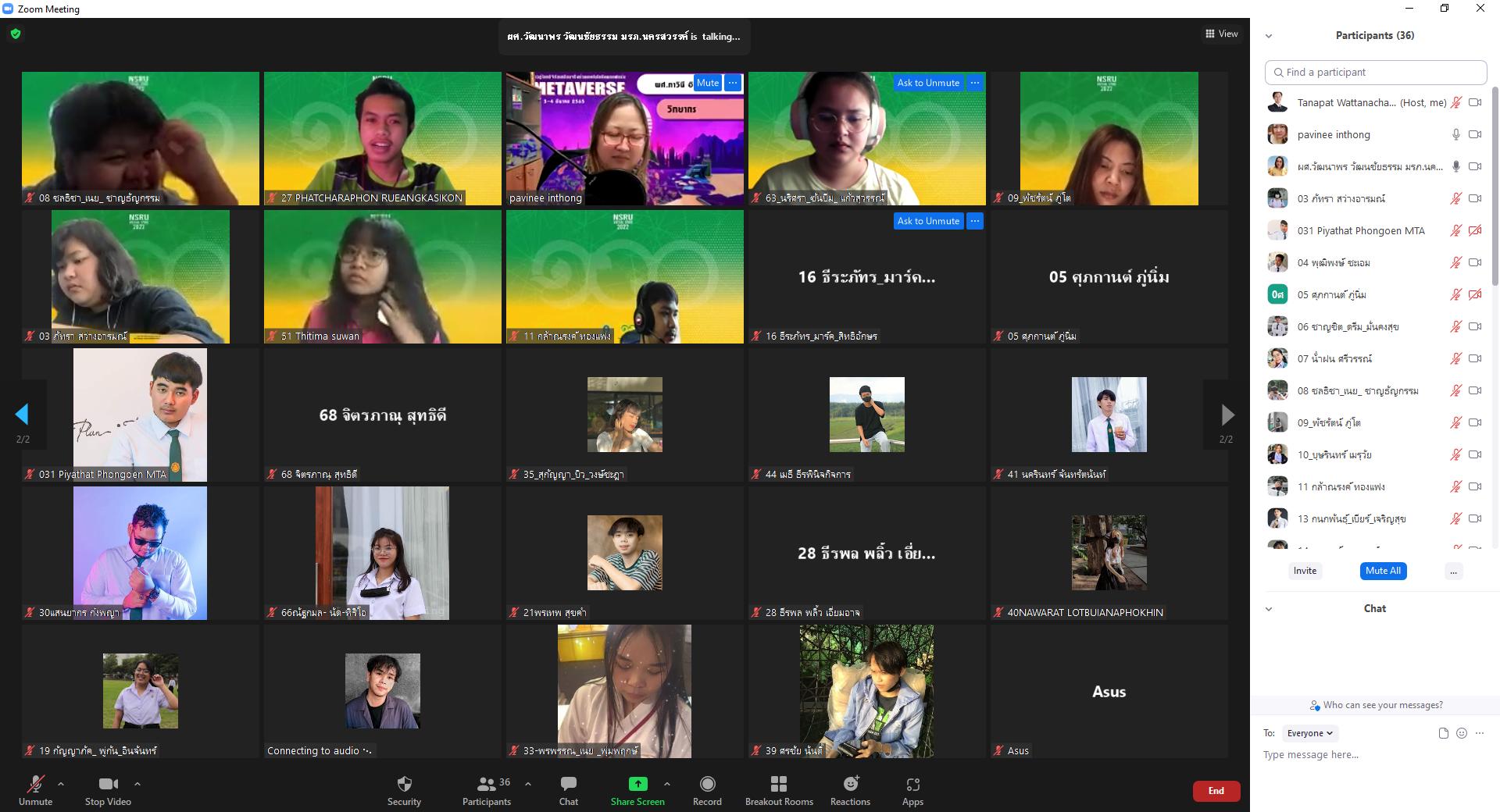Focus the Find a participant search field

(x=1376, y=72)
